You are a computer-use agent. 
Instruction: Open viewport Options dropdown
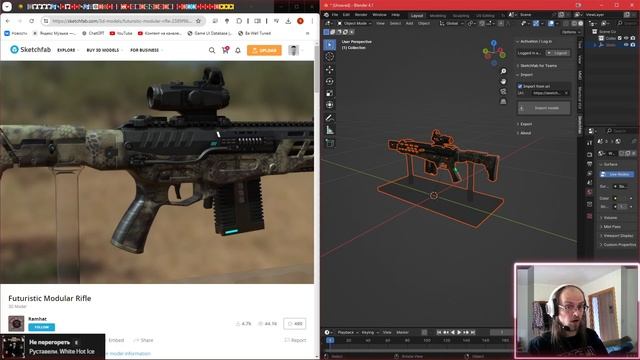click(571, 32)
